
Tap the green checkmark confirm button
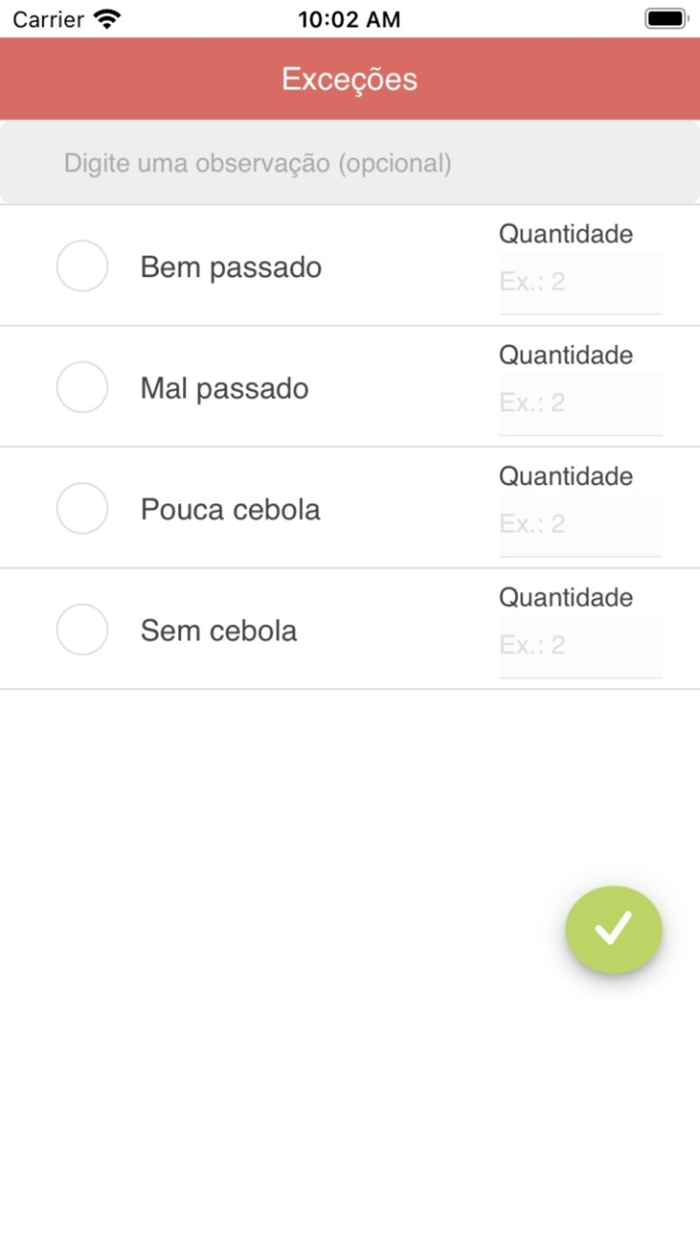click(613, 929)
